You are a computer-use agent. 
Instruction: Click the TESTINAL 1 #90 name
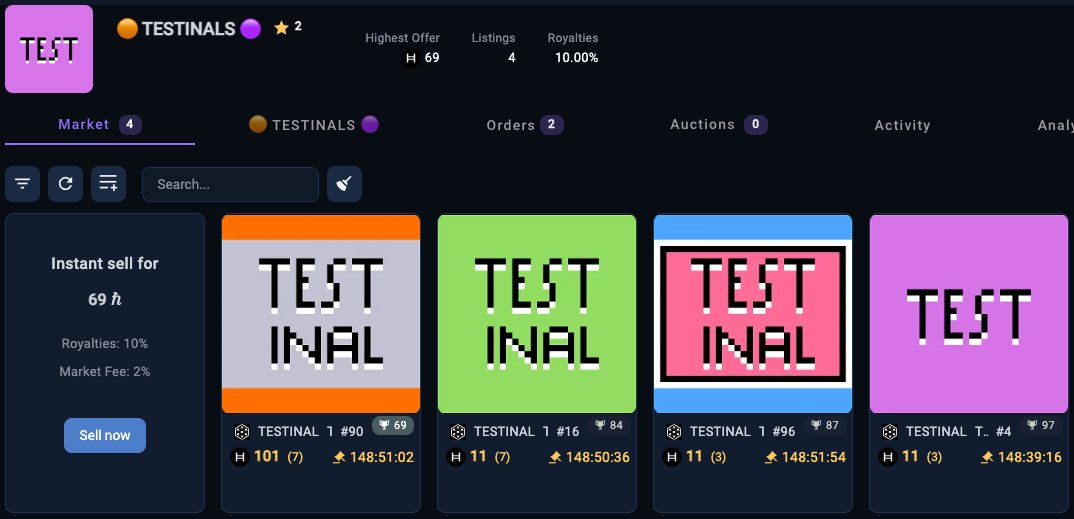tap(311, 431)
